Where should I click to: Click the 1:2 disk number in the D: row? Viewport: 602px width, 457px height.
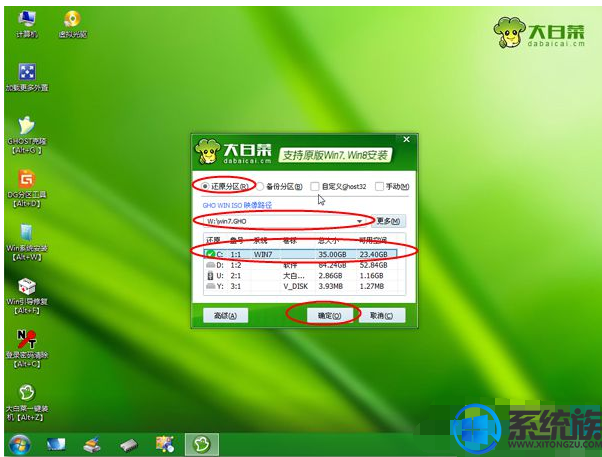[x=236, y=265]
